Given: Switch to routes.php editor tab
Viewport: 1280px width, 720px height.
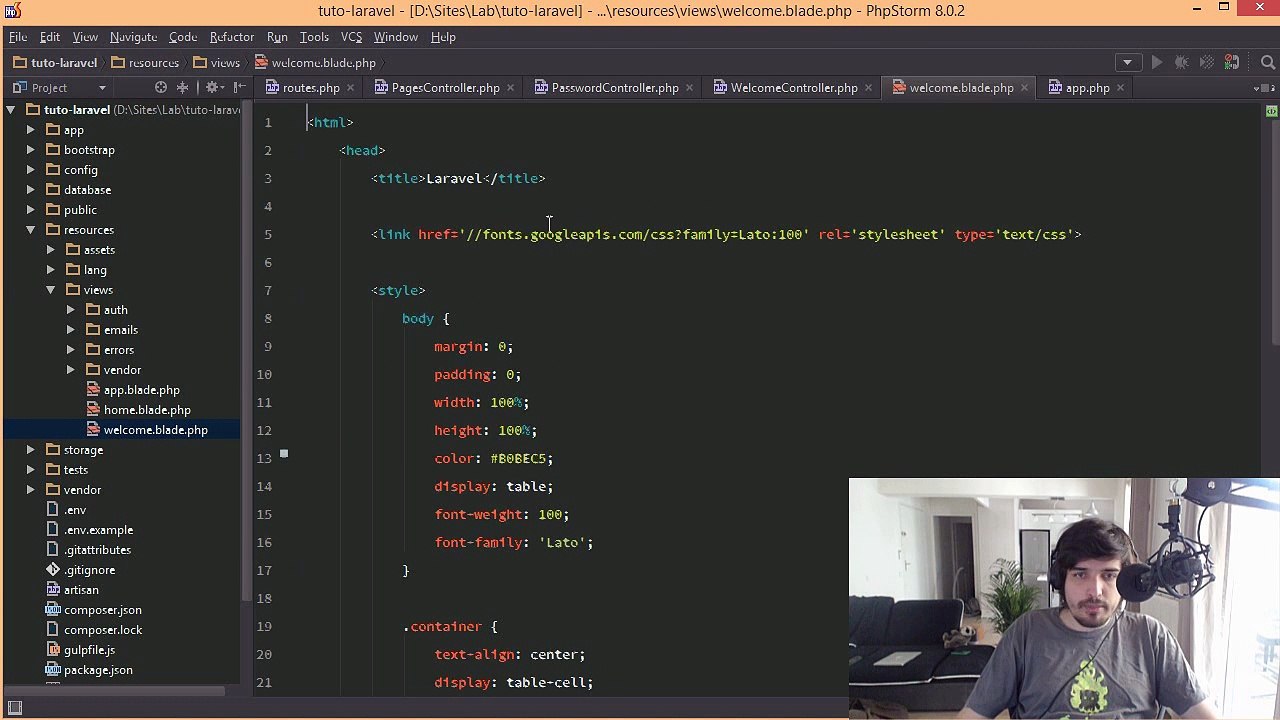Looking at the screenshot, I should (311, 88).
